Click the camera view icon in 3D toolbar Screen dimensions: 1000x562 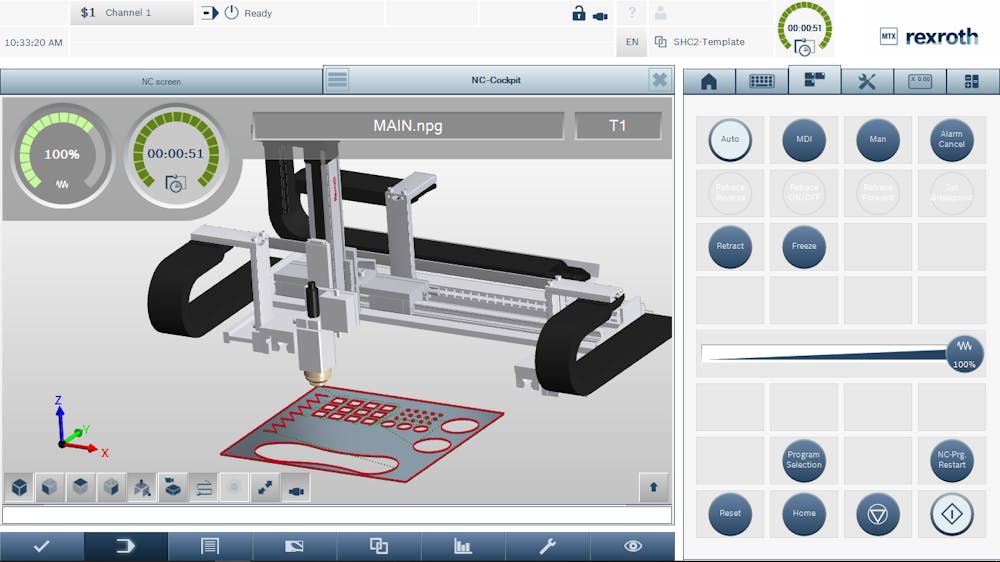pyautogui.click(x=295, y=488)
